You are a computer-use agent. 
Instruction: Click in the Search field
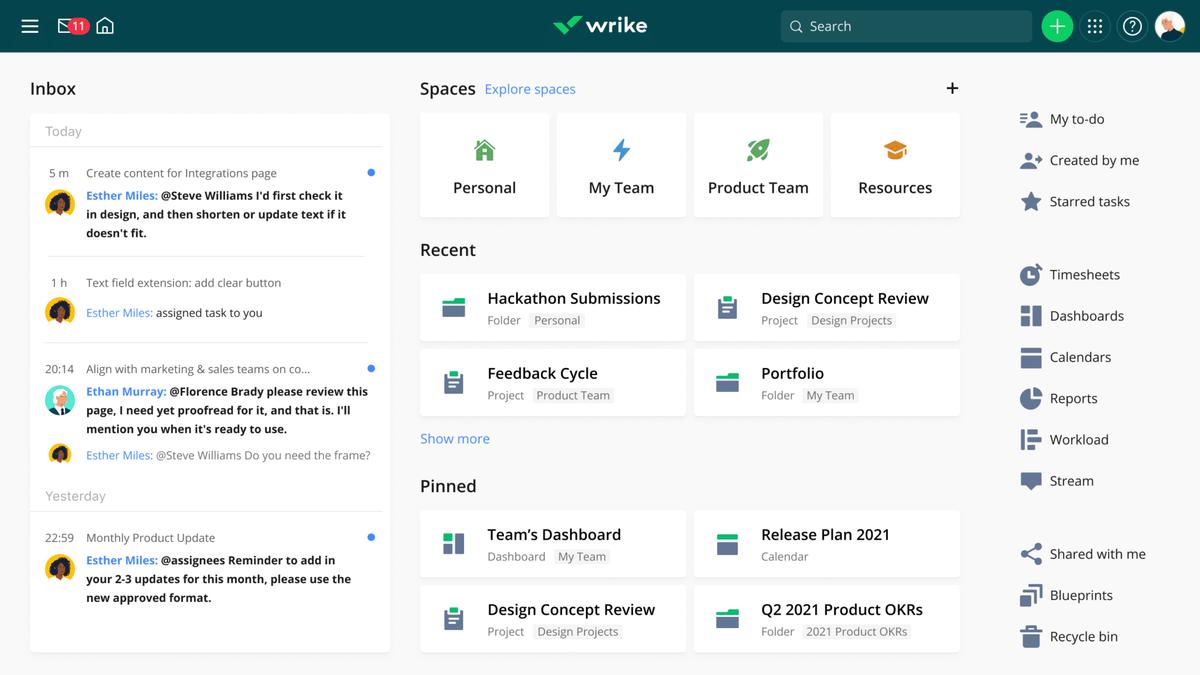905,26
